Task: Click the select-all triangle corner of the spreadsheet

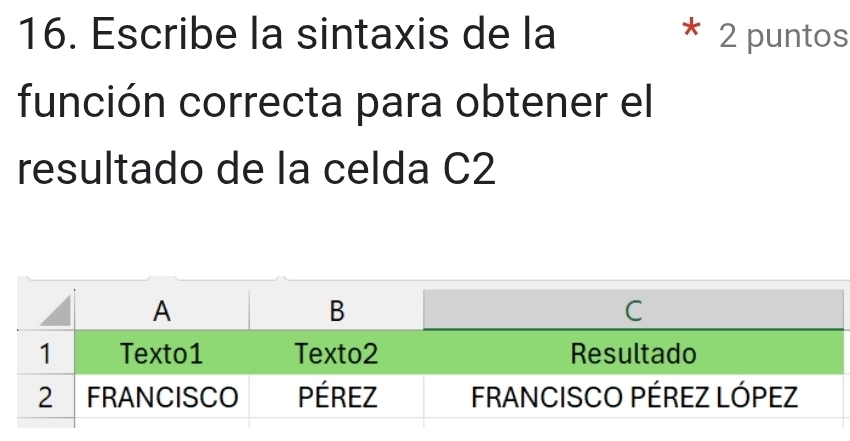Action: click(56, 311)
